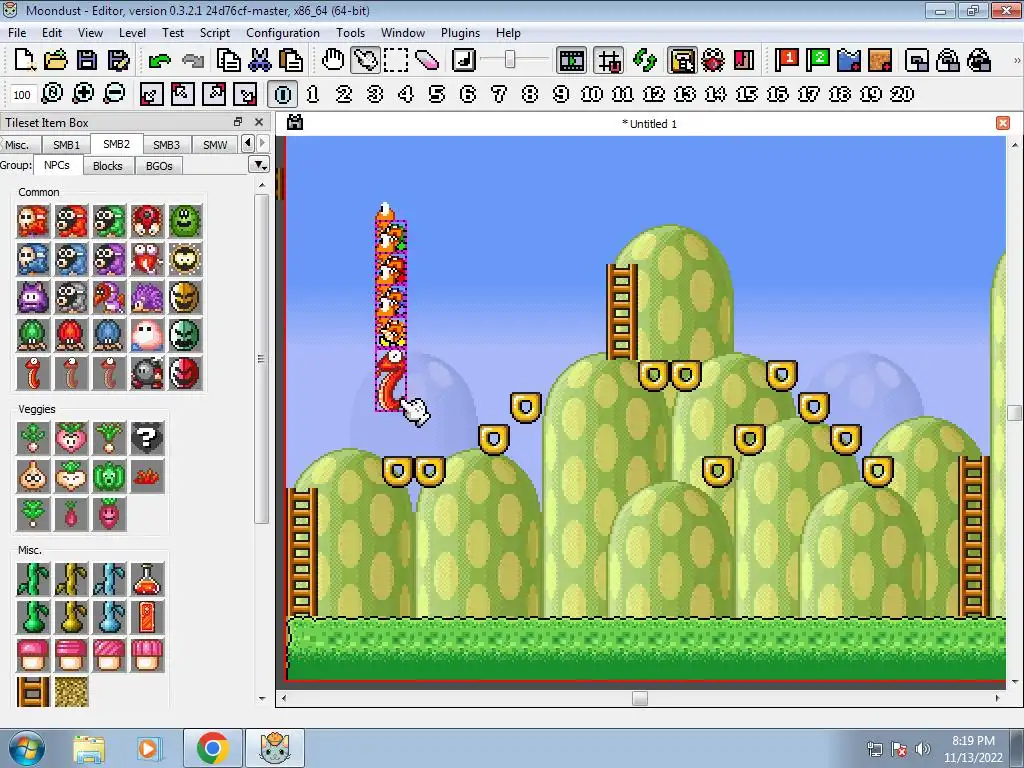Open the File menu
The image size is (1024, 768).
point(17,33)
